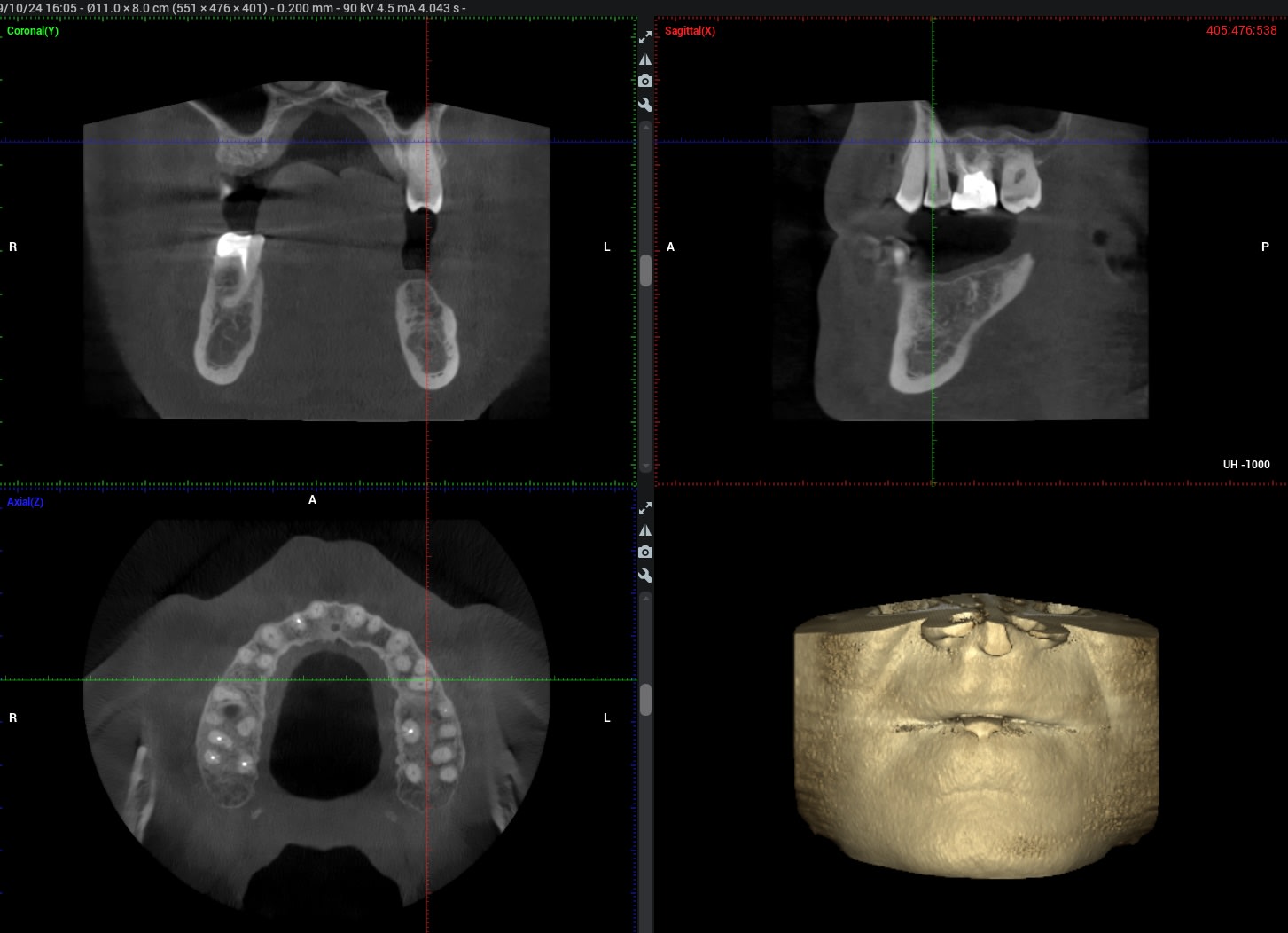This screenshot has height=933, width=1288.
Task: Click the crosshair intersection in axial view
Action: [x=427, y=679]
